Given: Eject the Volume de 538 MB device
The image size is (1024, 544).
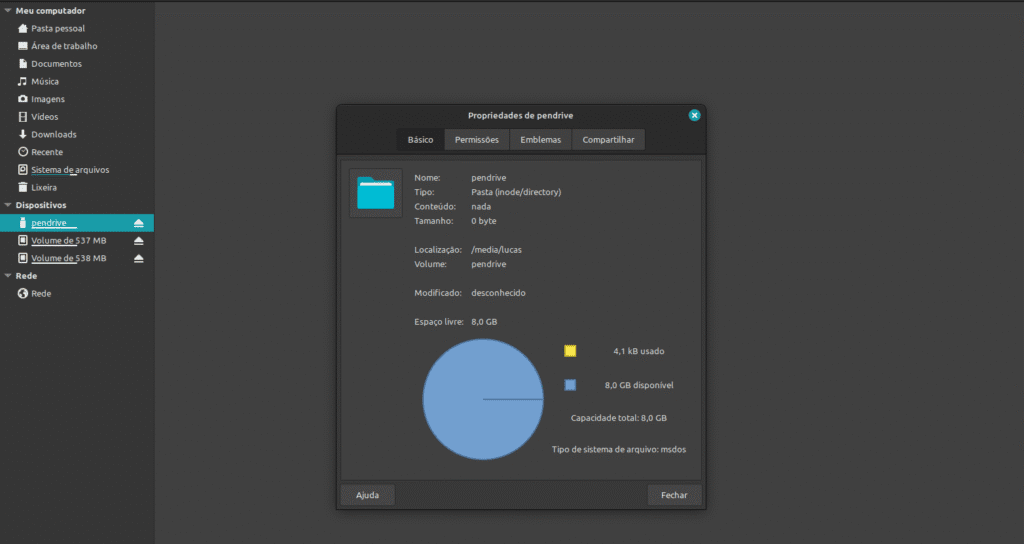Looking at the screenshot, I should pos(139,259).
